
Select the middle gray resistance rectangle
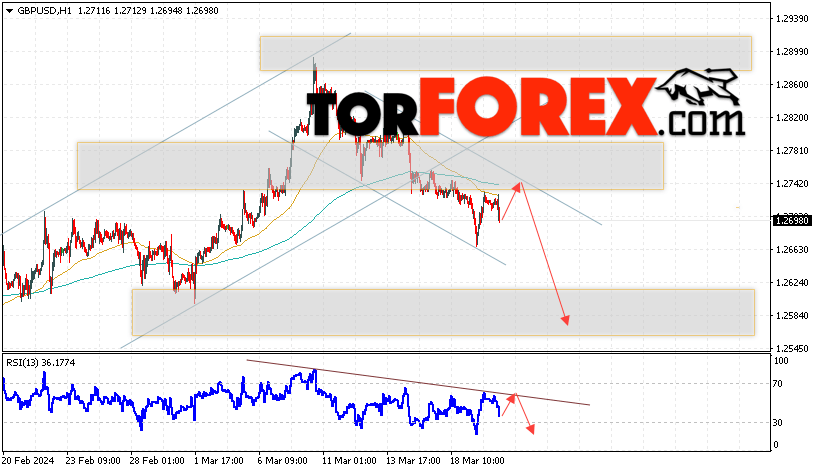pyautogui.click(x=371, y=166)
